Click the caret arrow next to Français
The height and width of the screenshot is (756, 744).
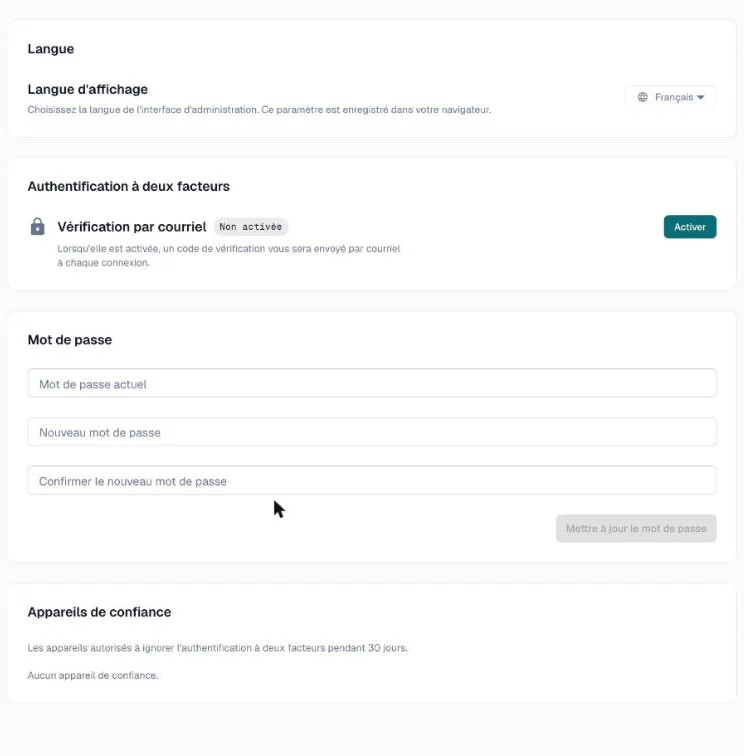click(x=701, y=97)
